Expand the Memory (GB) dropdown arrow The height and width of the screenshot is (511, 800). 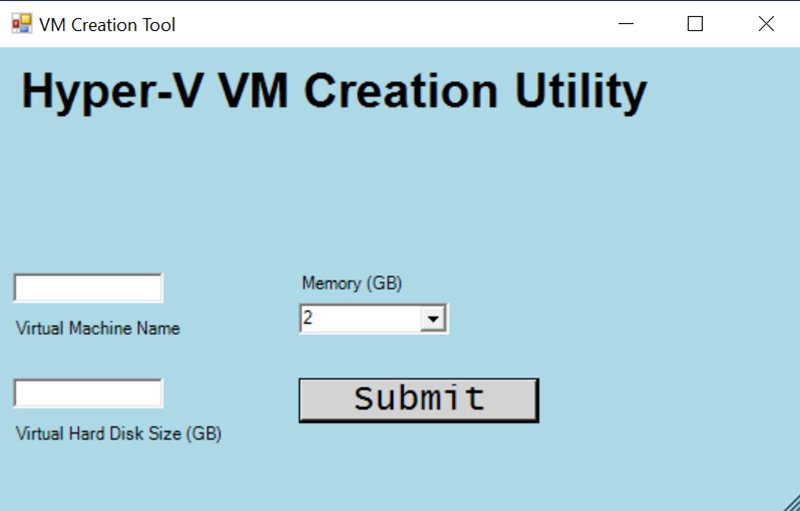pyautogui.click(x=433, y=319)
